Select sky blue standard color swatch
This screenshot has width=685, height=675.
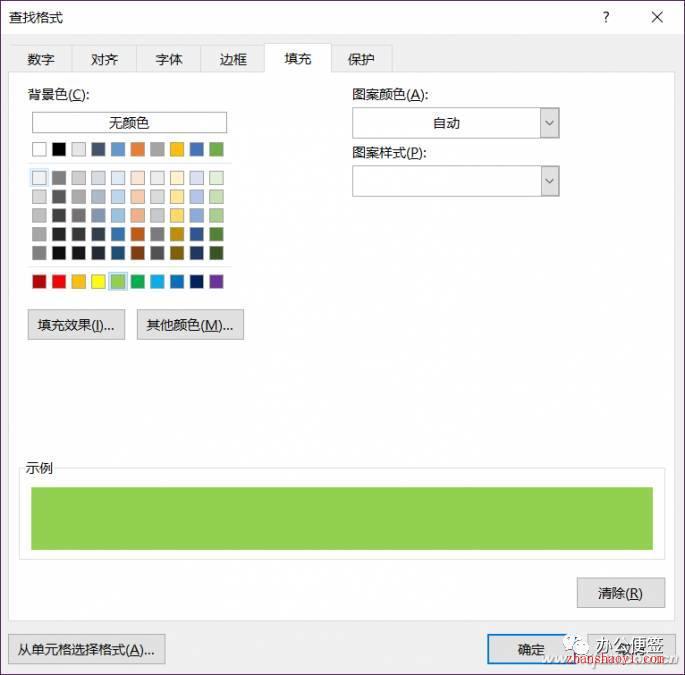click(157, 281)
